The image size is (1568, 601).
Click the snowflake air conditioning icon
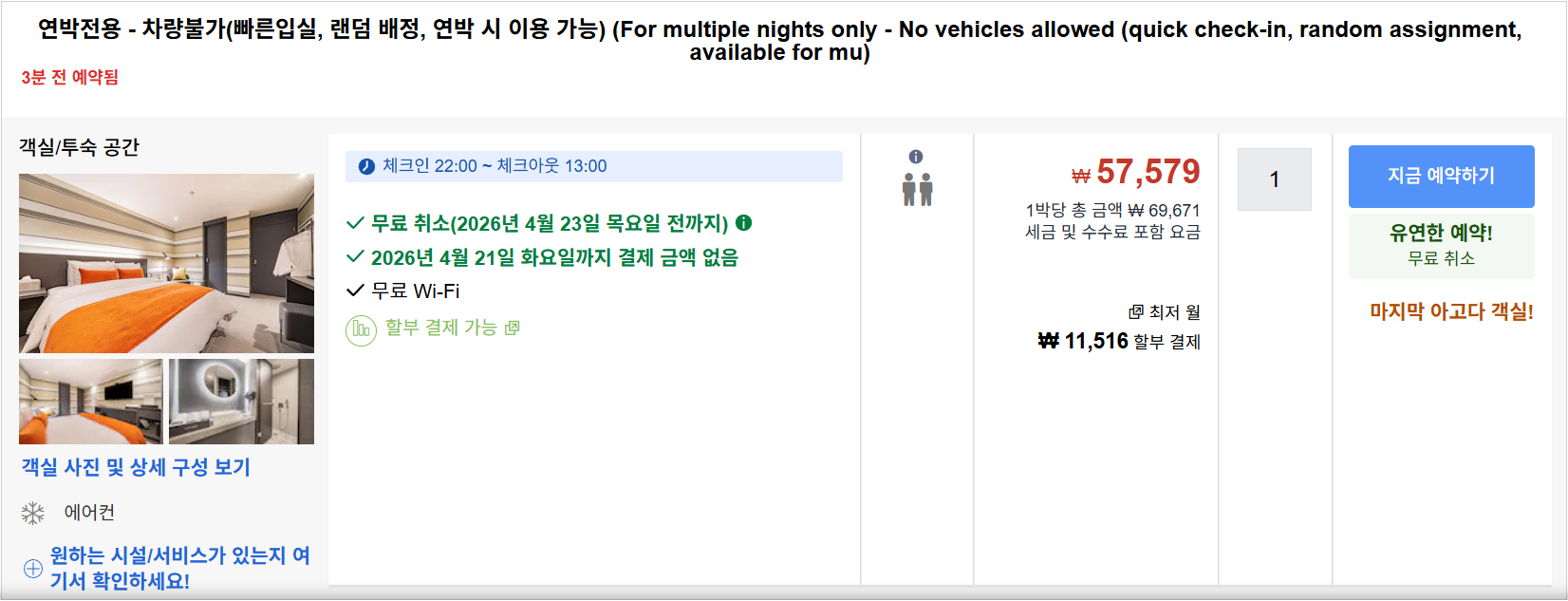pyautogui.click(x=31, y=512)
